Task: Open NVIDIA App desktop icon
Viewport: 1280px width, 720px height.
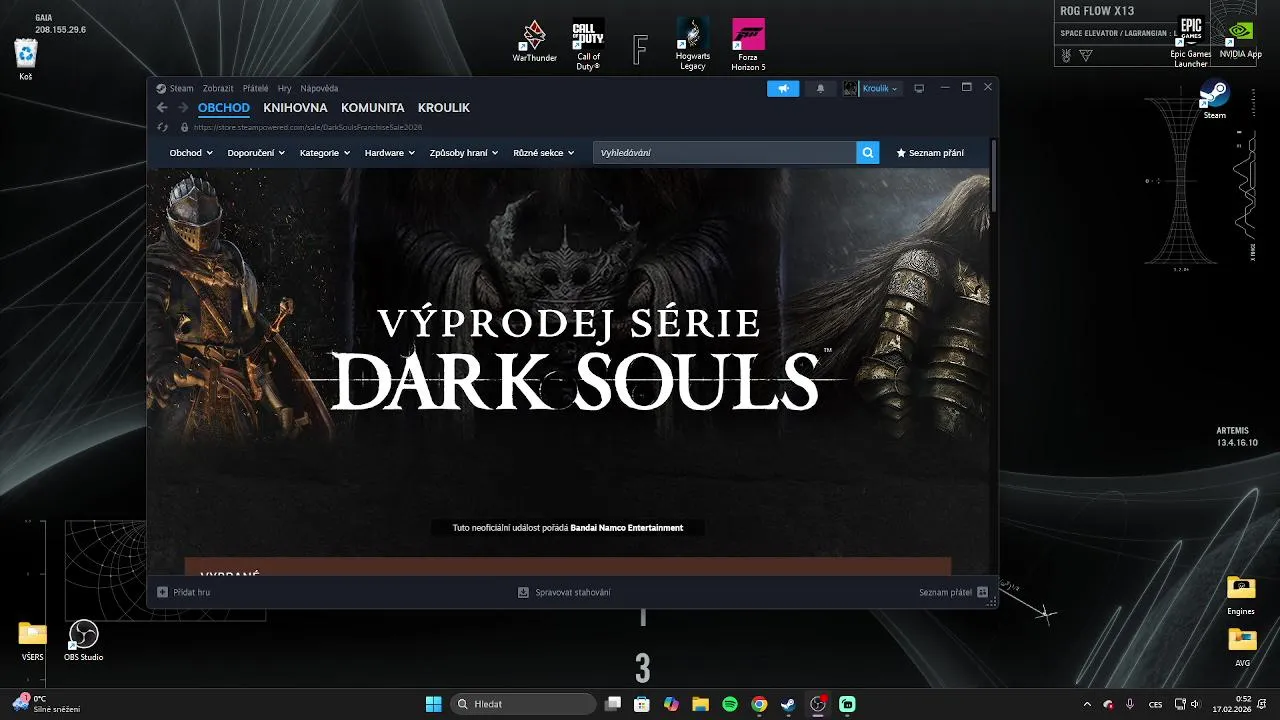Action: click(x=1240, y=40)
